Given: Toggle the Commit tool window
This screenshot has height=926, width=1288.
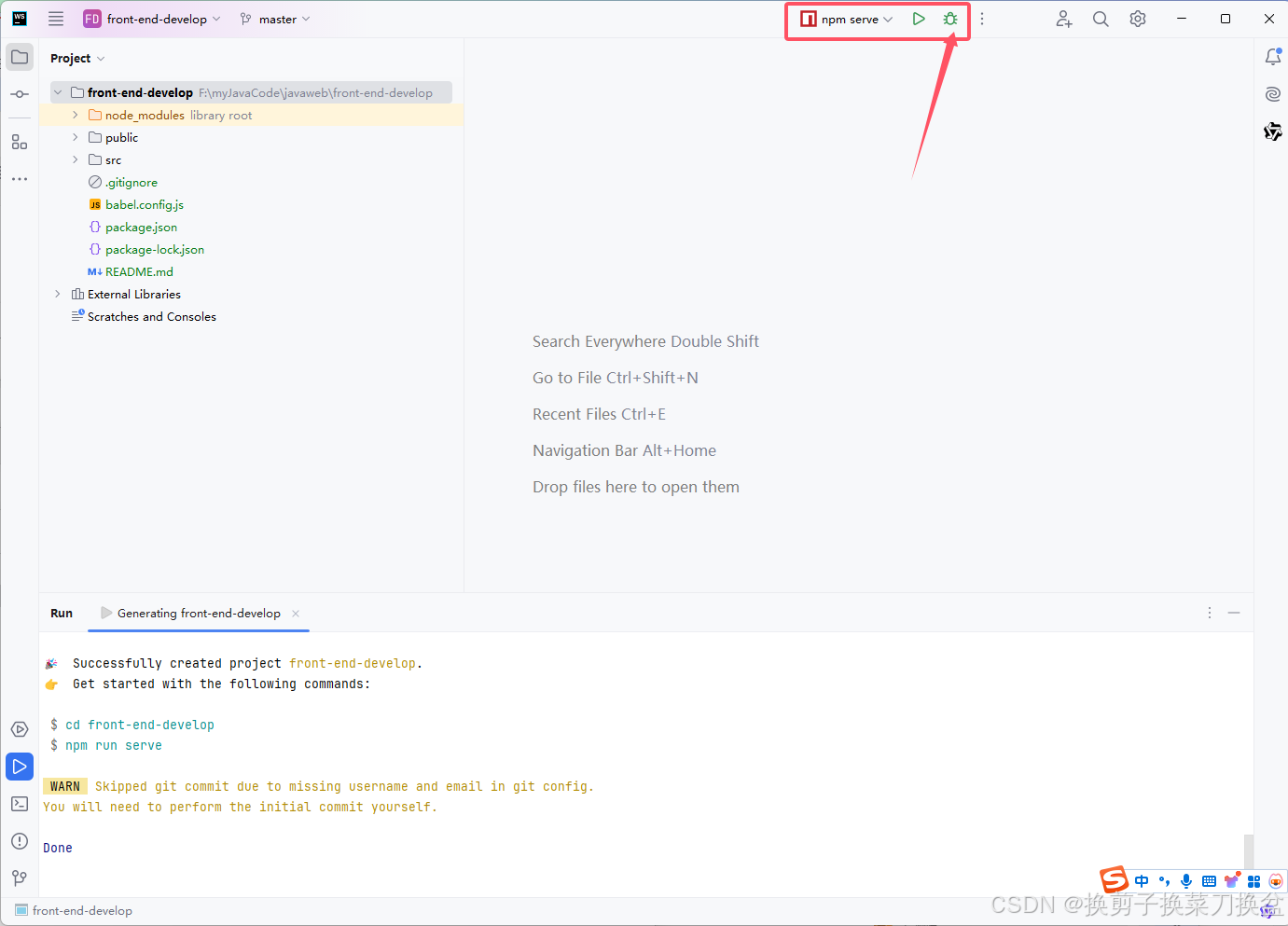Looking at the screenshot, I should (20, 93).
